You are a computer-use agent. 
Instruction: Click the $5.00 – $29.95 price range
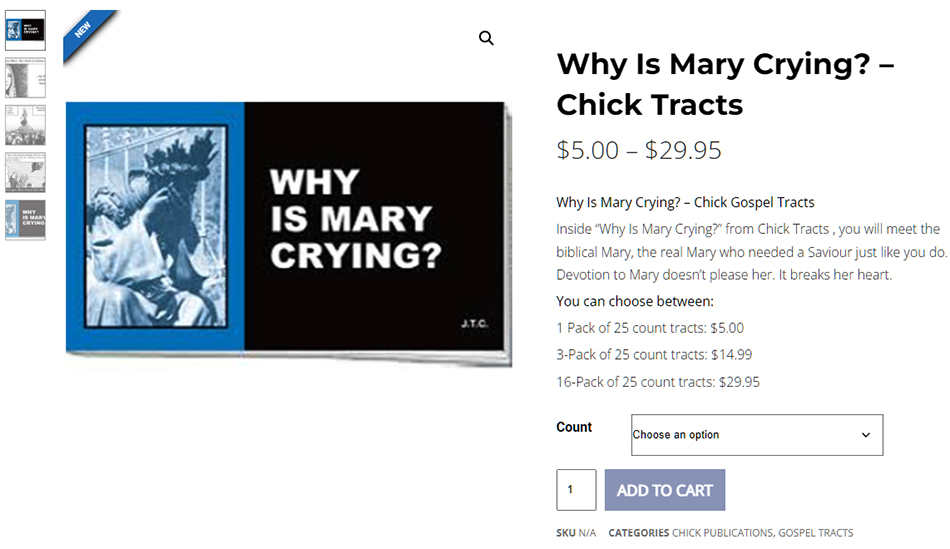point(639,150)
